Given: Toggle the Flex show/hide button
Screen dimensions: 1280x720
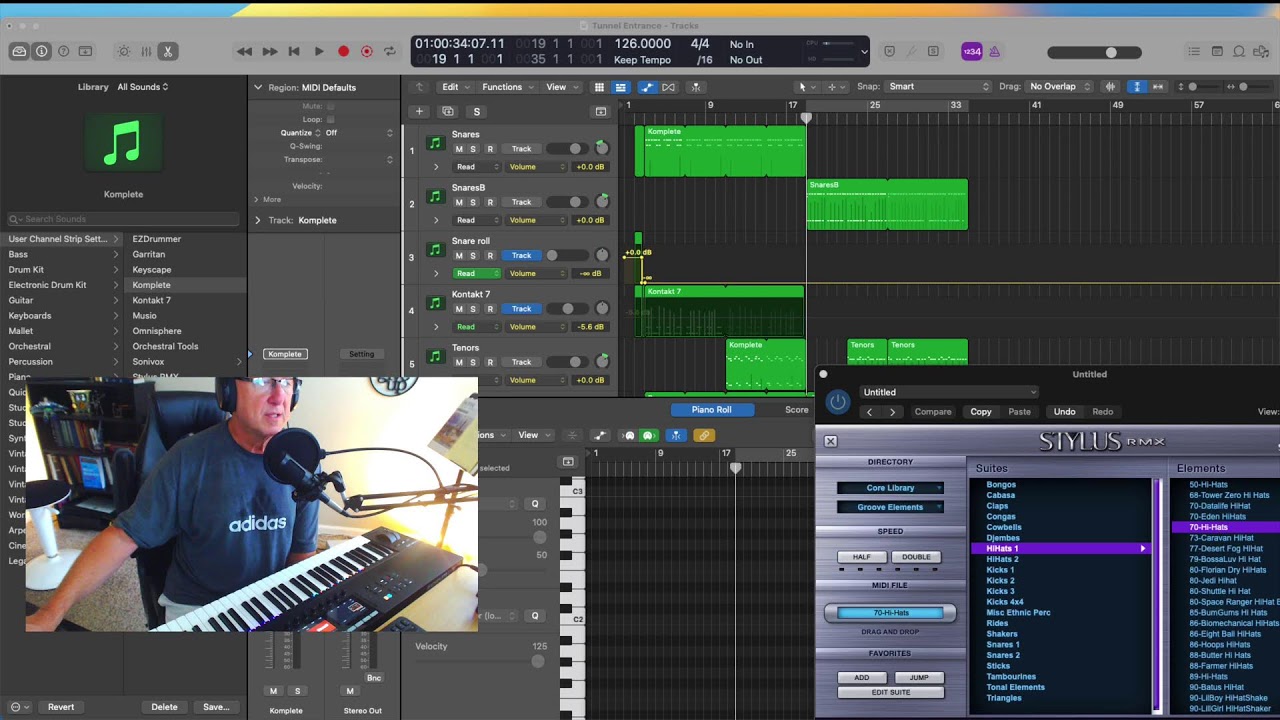Looking at the screenshot, I should [669, 87].
